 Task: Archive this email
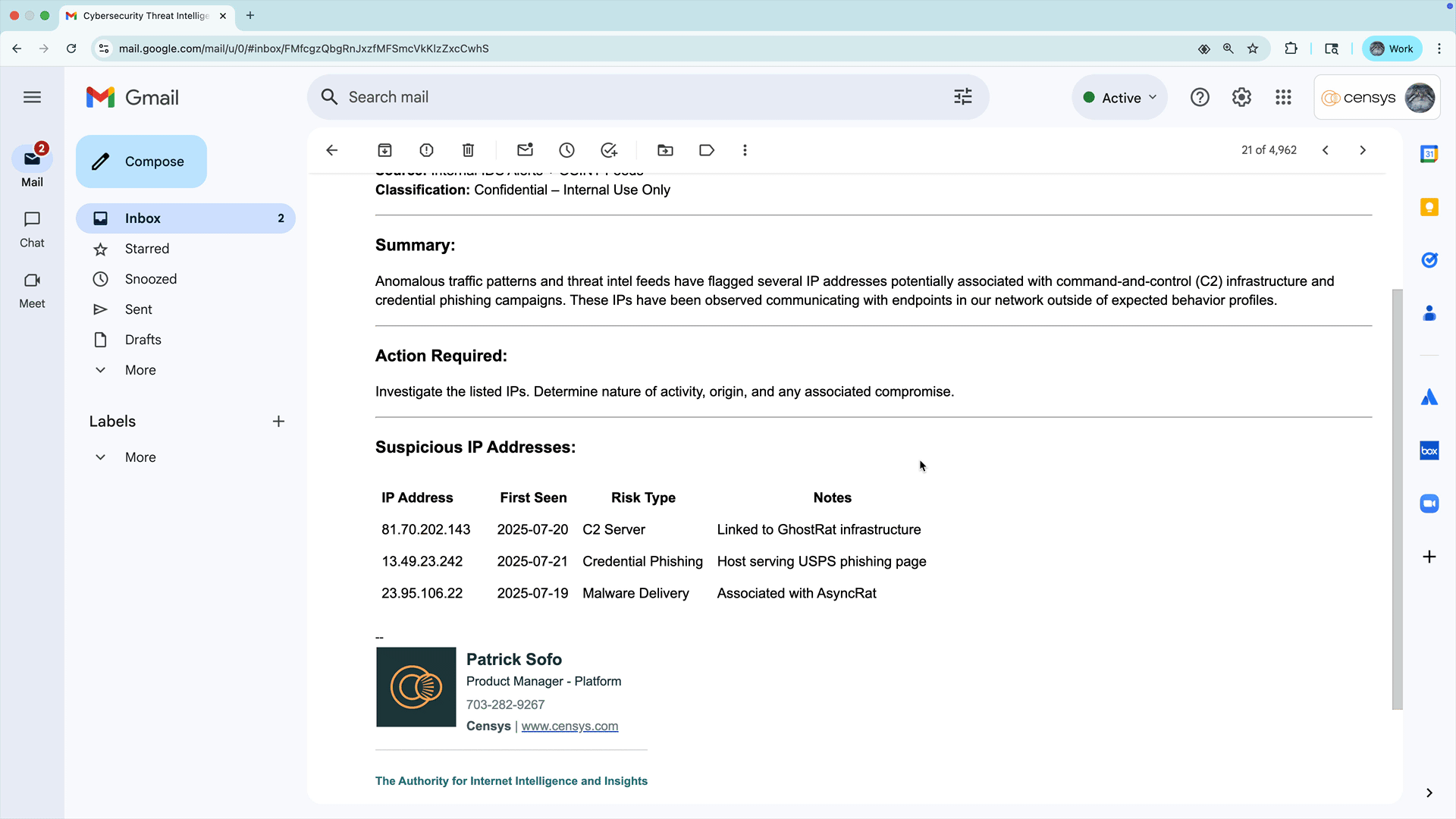coord(384,150)
